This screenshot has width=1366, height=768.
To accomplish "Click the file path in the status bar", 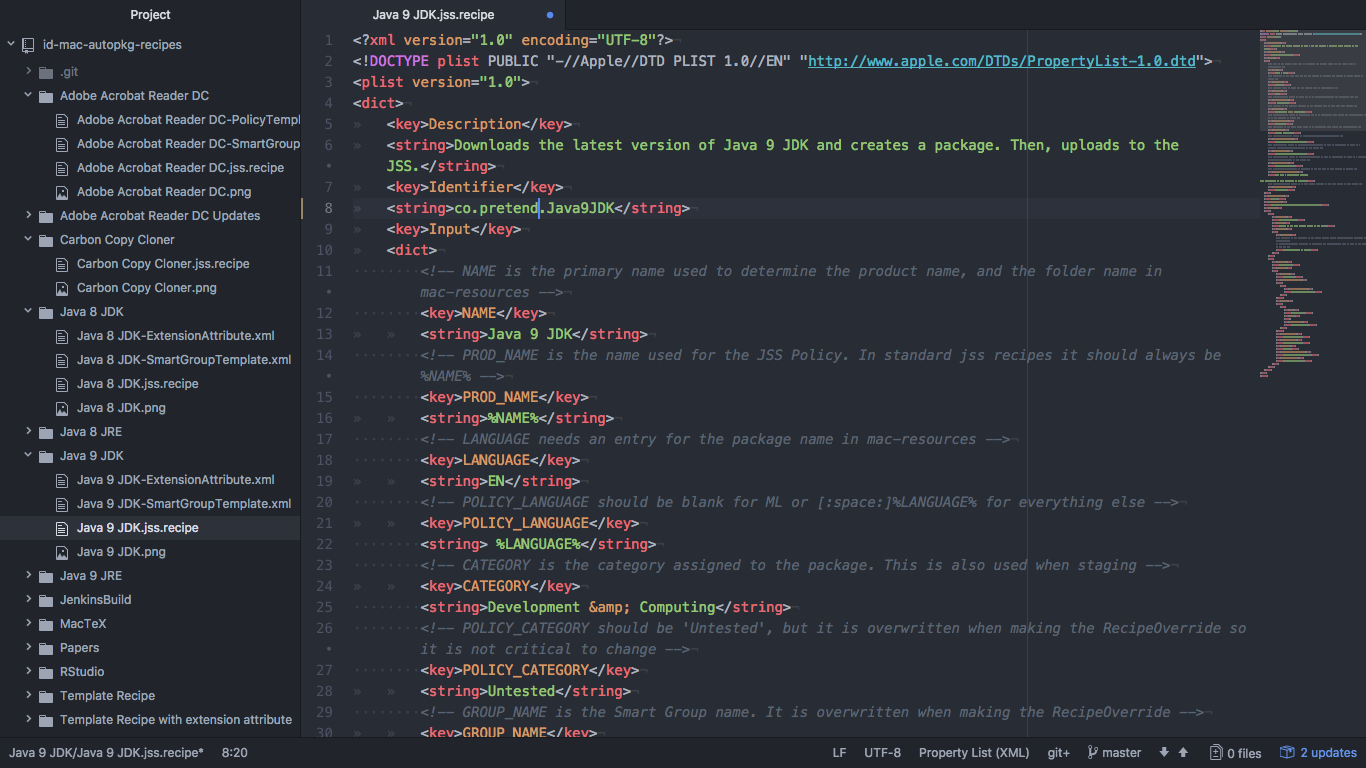I will (x=106, y=753).
